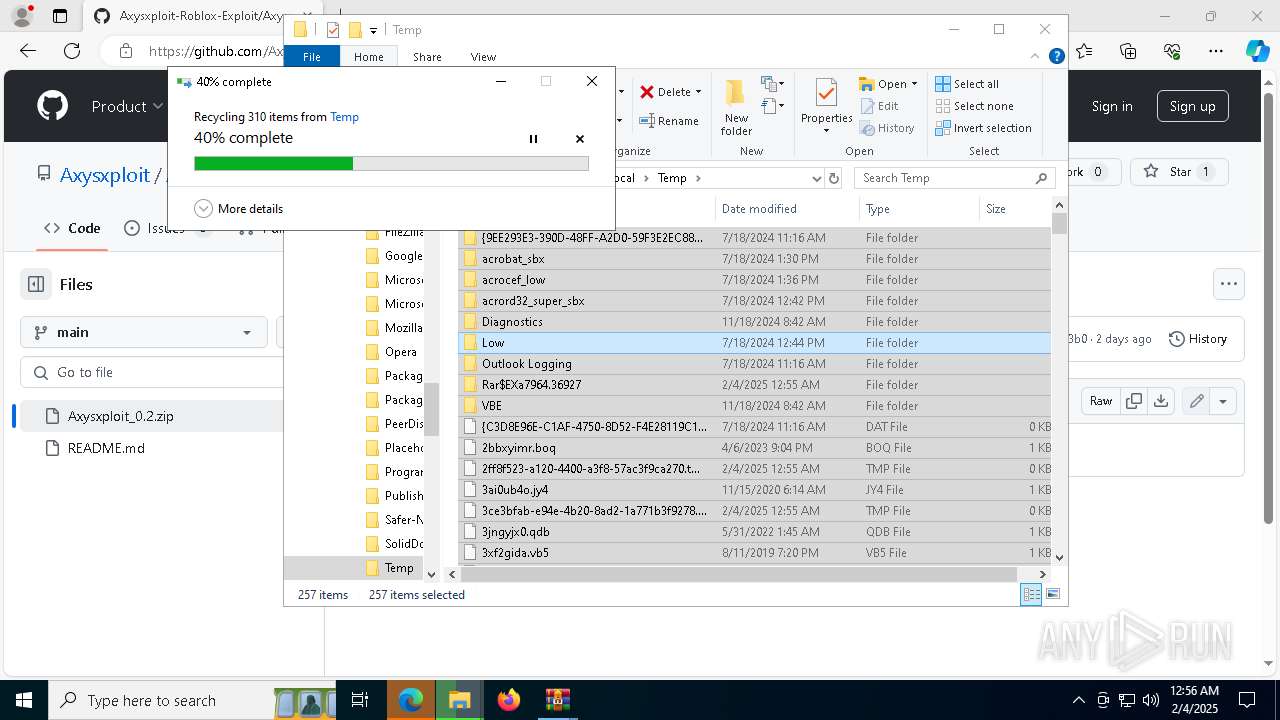Switch to details view layout icon
This screenshot has width=1280, height=720.
tap(1031, 594)
